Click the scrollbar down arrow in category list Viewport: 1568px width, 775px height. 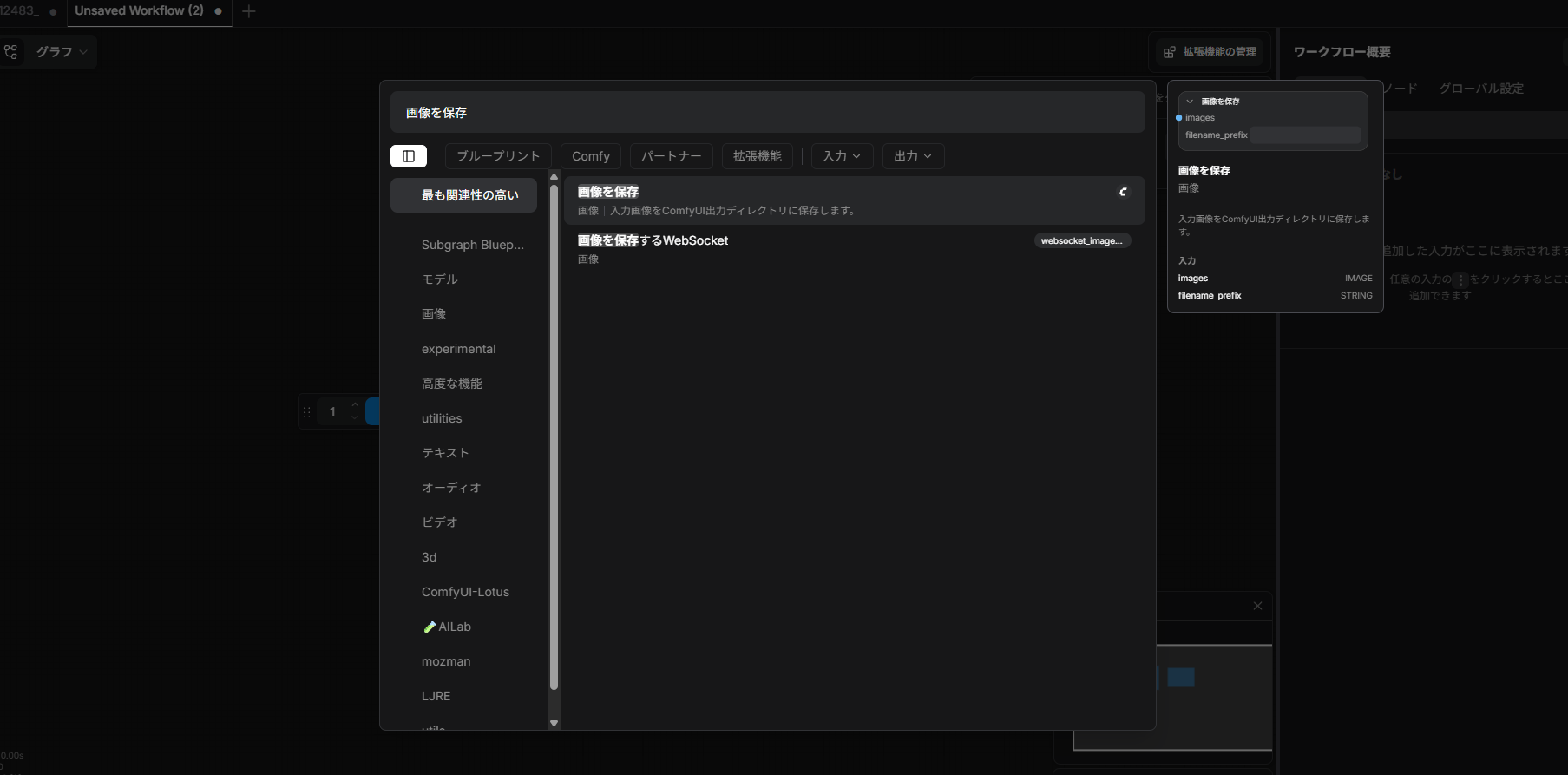pyautogui.click(x=554, y=723)
